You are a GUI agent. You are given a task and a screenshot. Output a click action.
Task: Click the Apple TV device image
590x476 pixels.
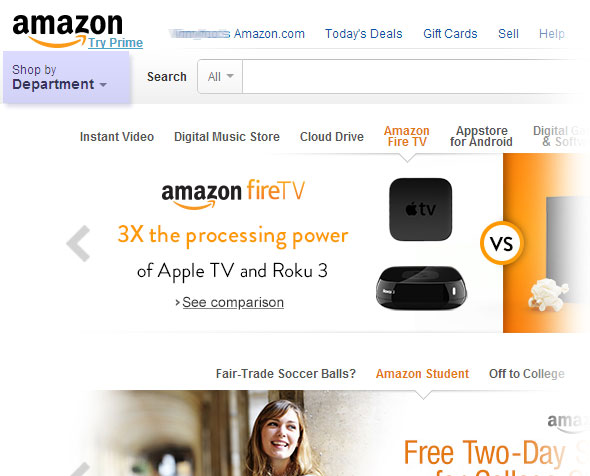(x=420, y=209)
